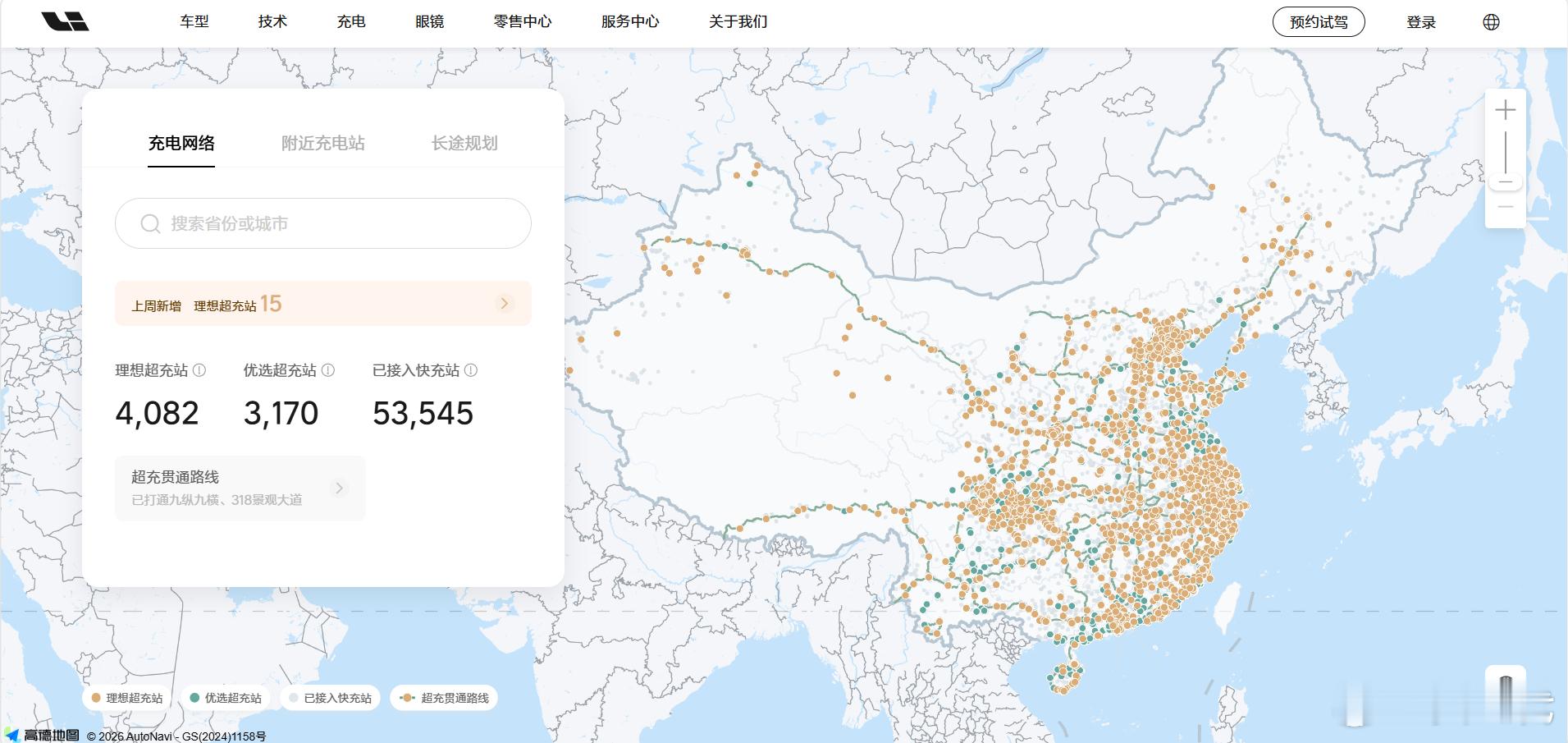The image size is (1568, 743).
Task: Expand 超充贯通路线 card arrow
Action: [339, 488]
